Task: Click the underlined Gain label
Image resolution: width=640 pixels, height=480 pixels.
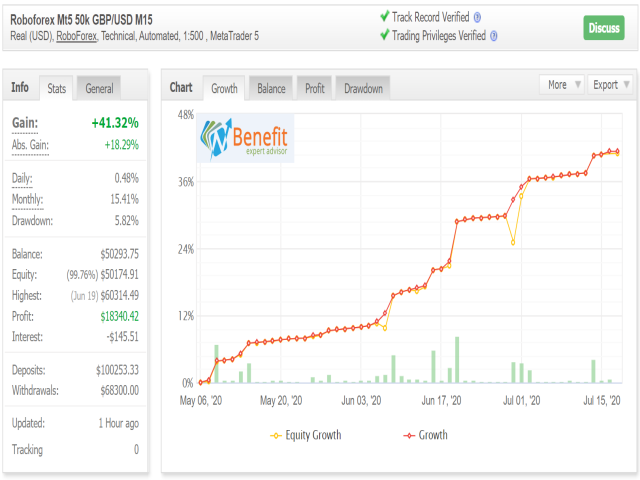Action: pos(26,122)
